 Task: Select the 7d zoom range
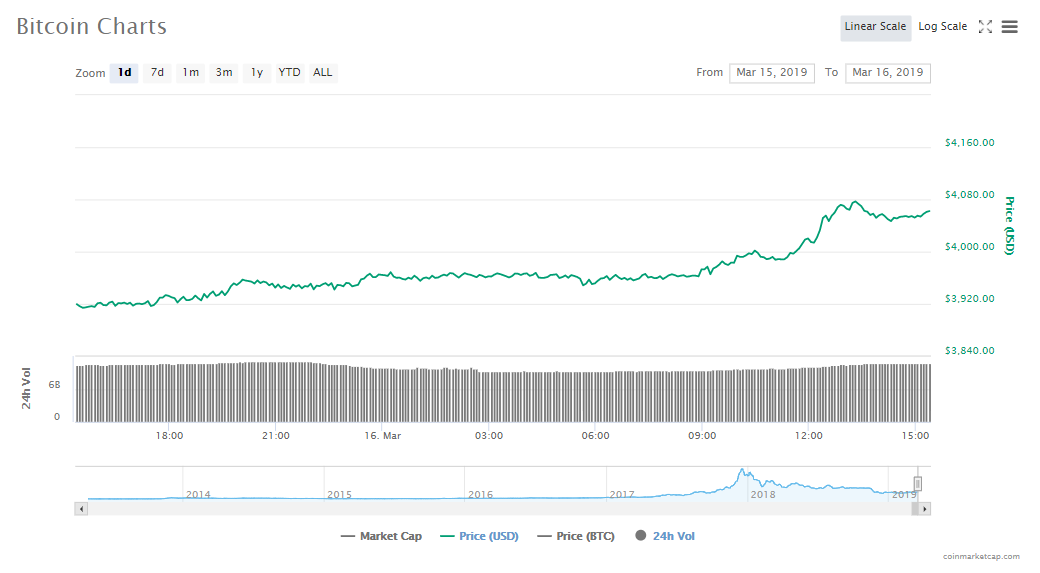click(157, 73)
